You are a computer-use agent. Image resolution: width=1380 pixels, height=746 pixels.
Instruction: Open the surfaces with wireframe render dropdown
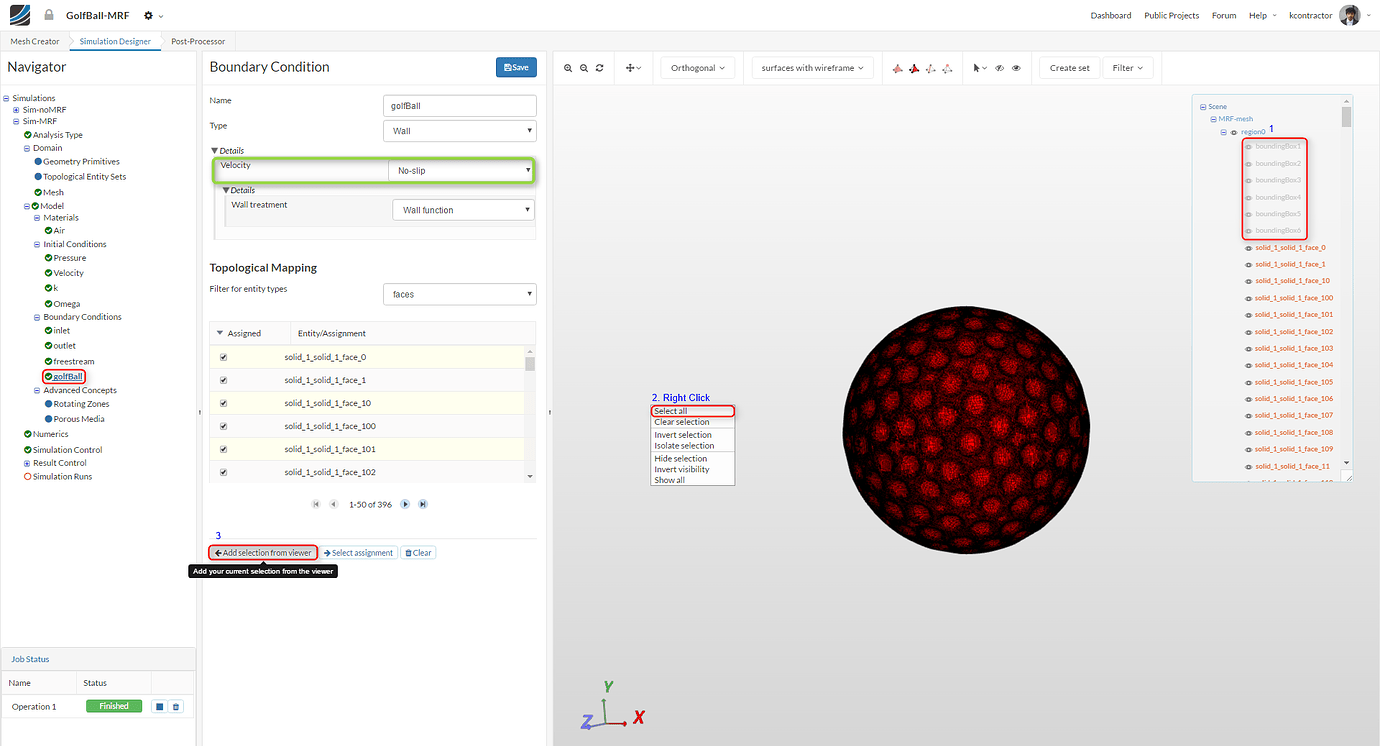811,67
